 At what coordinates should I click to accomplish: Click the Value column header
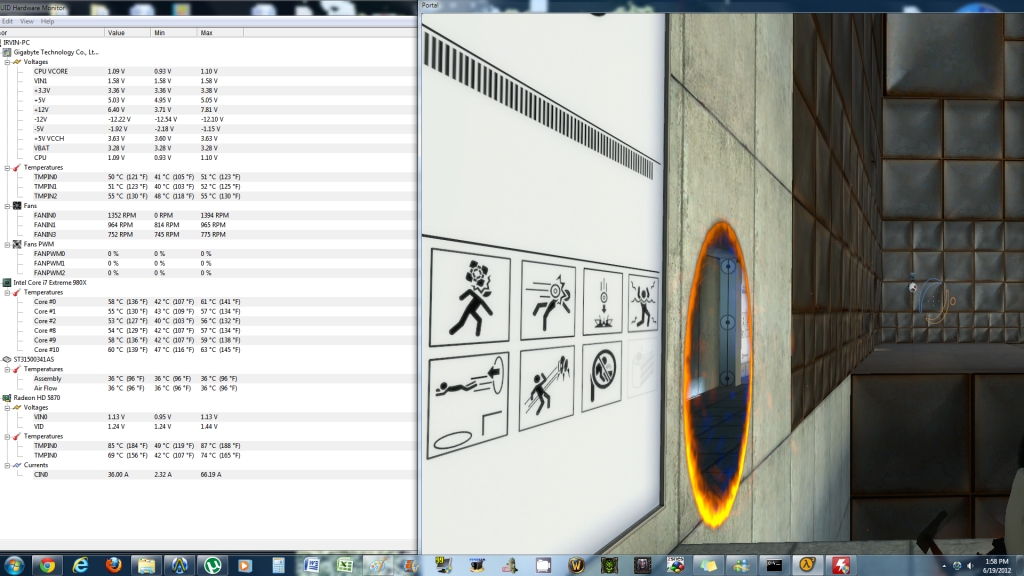[127, 33]
